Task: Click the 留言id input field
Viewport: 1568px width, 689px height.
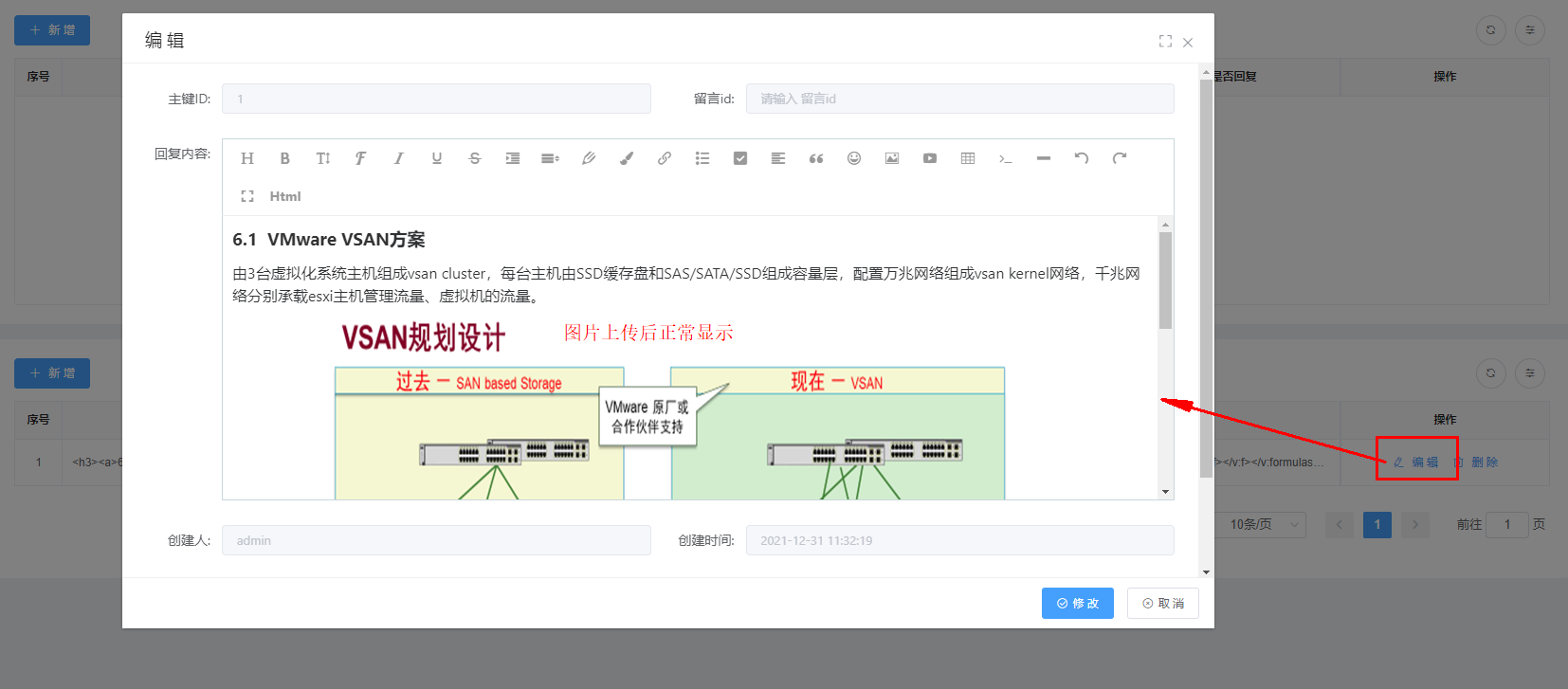Action: 959,99
